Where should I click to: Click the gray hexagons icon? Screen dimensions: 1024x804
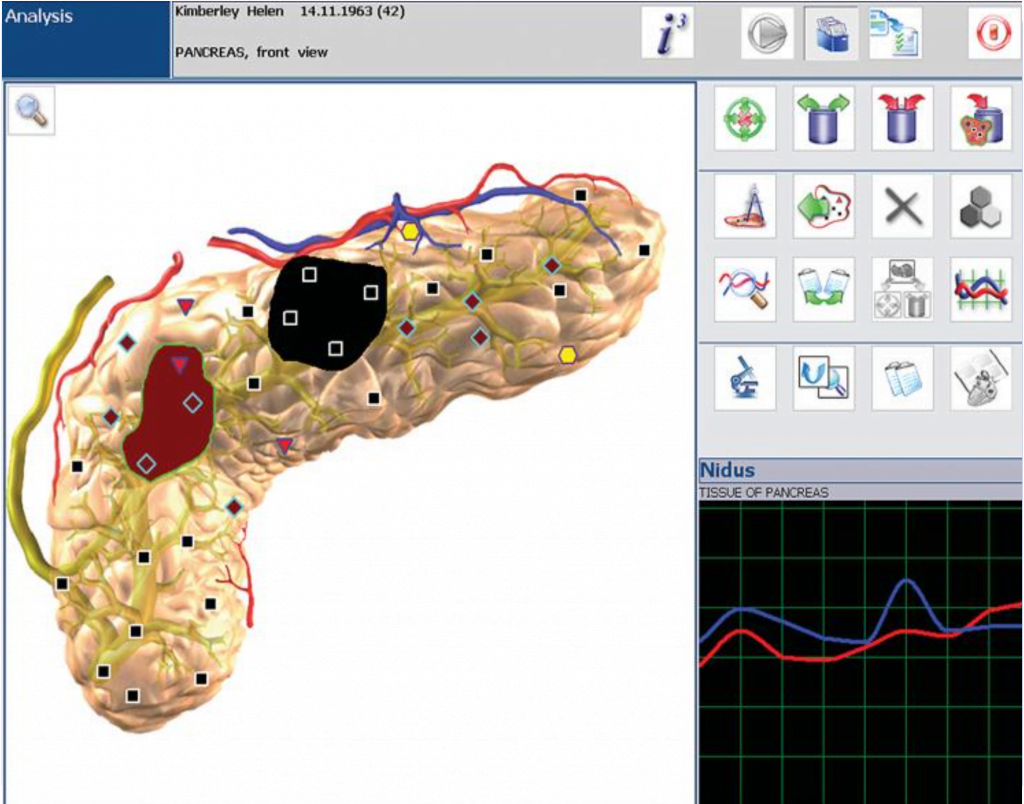981,207
